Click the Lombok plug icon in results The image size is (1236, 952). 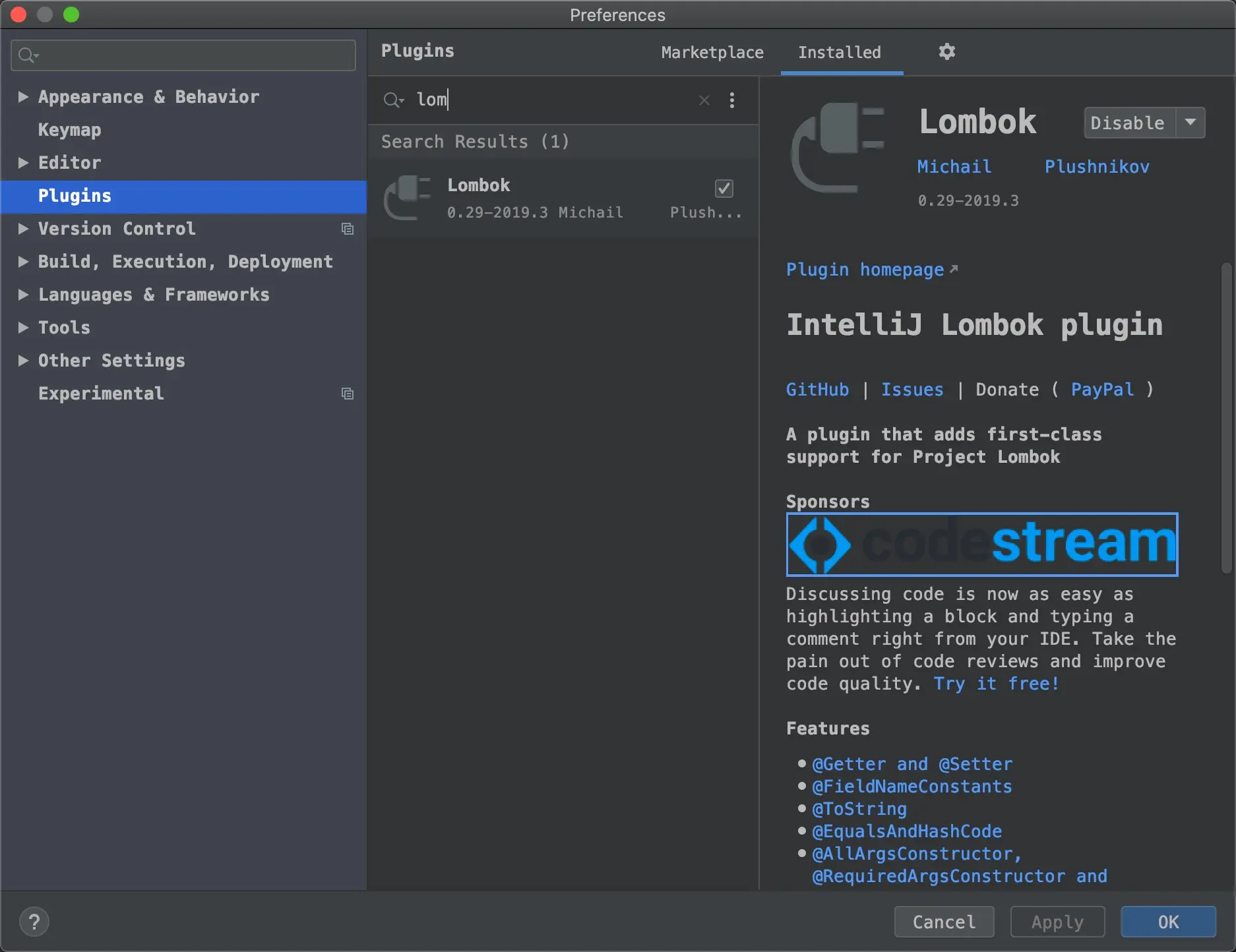408,197
